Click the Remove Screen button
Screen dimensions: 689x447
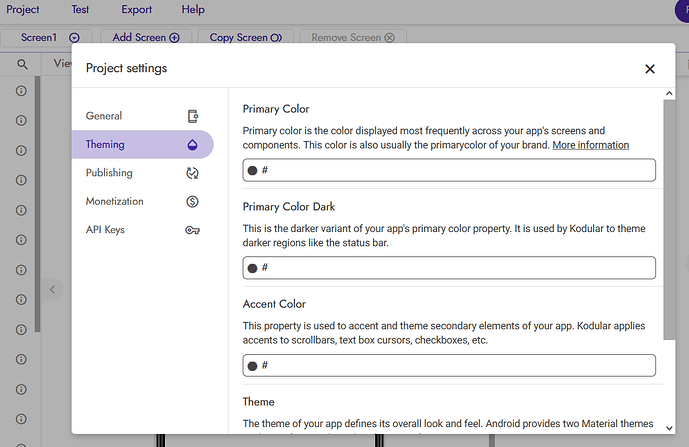(353, 37)
